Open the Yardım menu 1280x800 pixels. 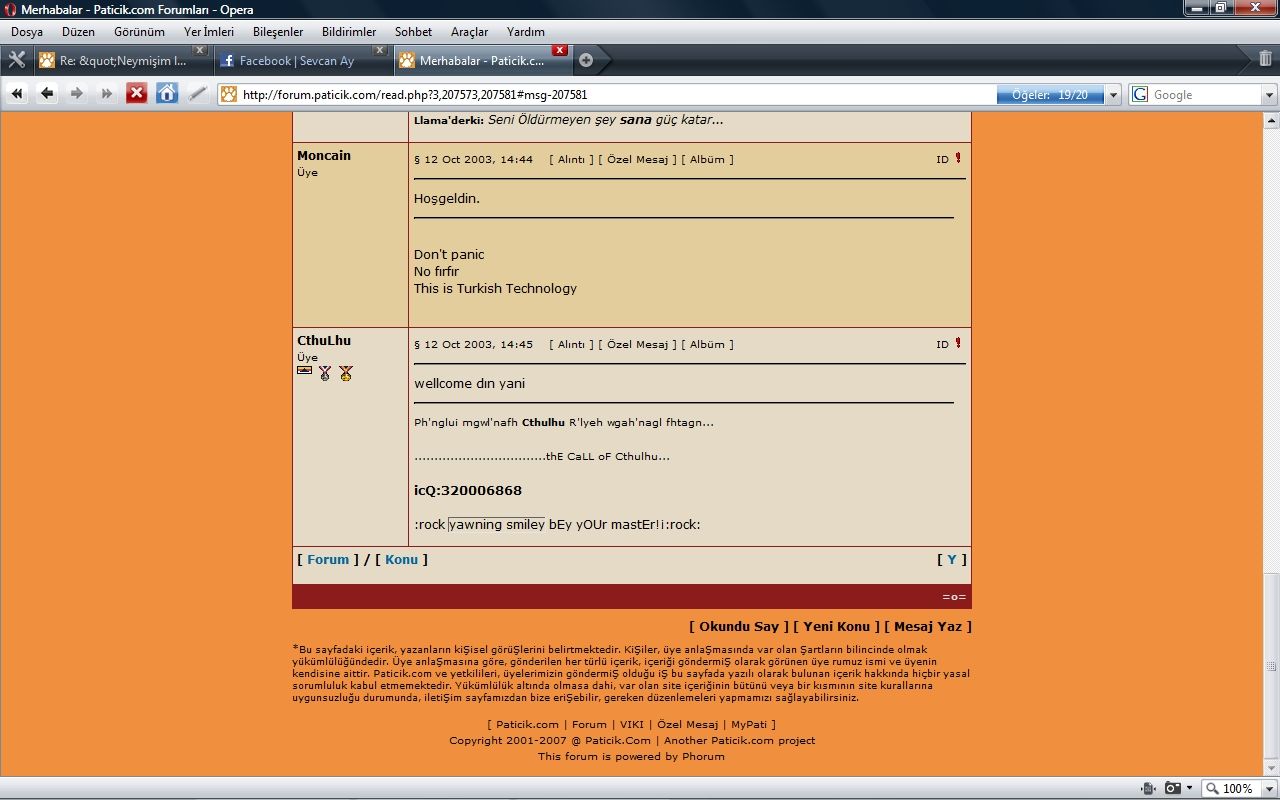[x=526, y=32]
